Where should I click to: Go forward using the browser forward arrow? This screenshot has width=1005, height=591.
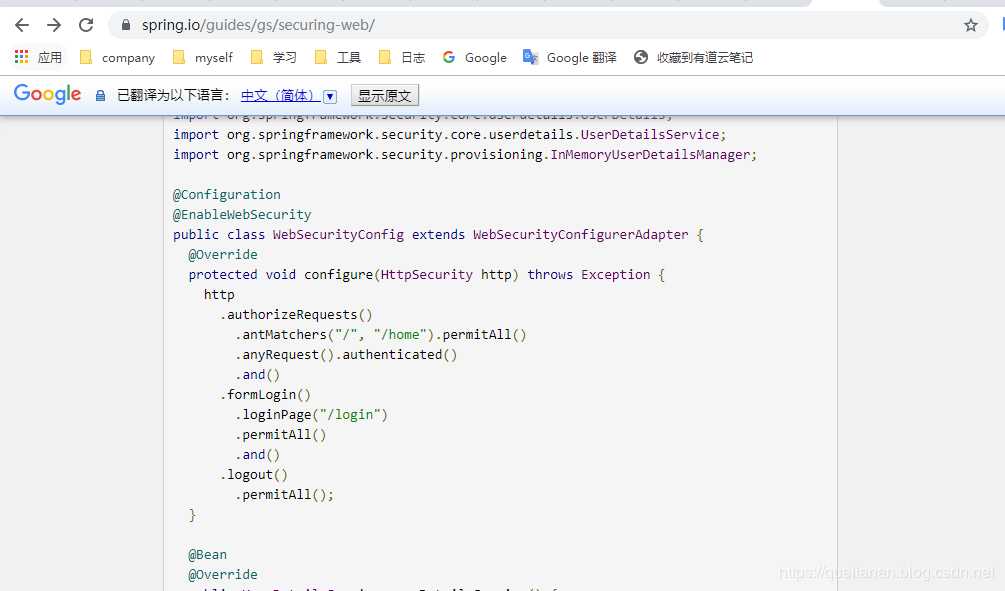[x=54, y=25]
